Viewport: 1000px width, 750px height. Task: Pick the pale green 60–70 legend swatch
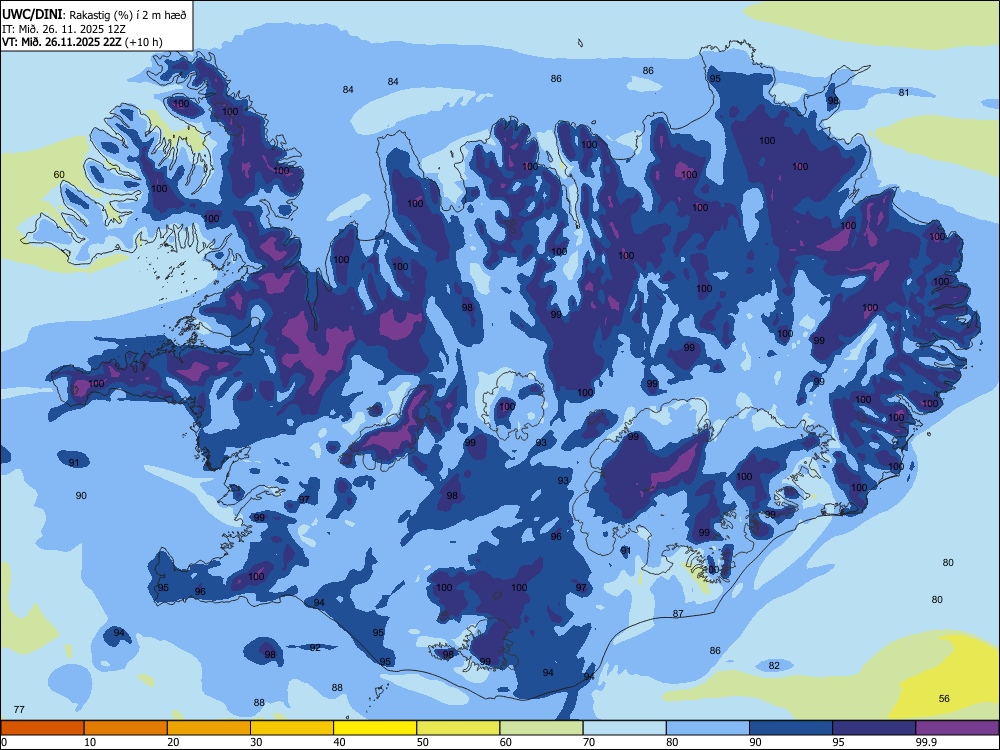[541, 728]
